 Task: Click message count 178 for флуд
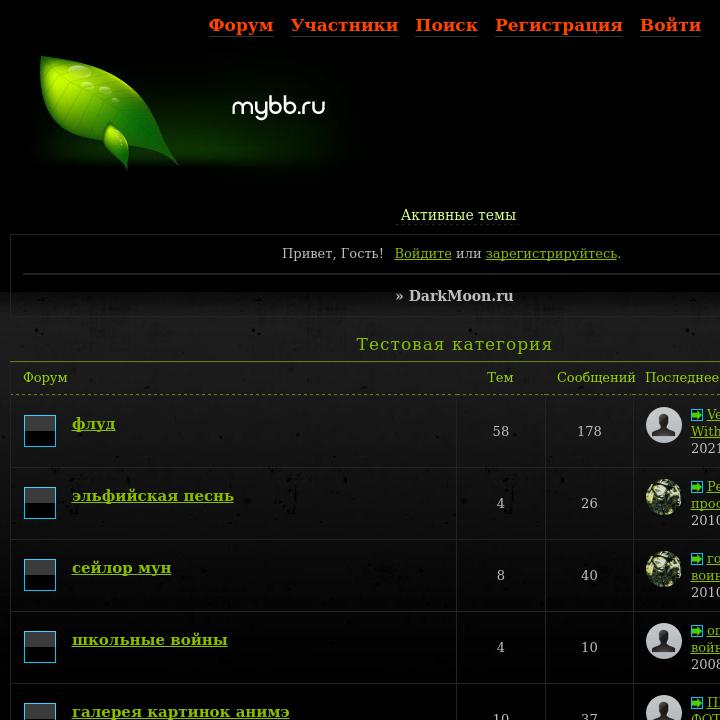coord(589,431)
